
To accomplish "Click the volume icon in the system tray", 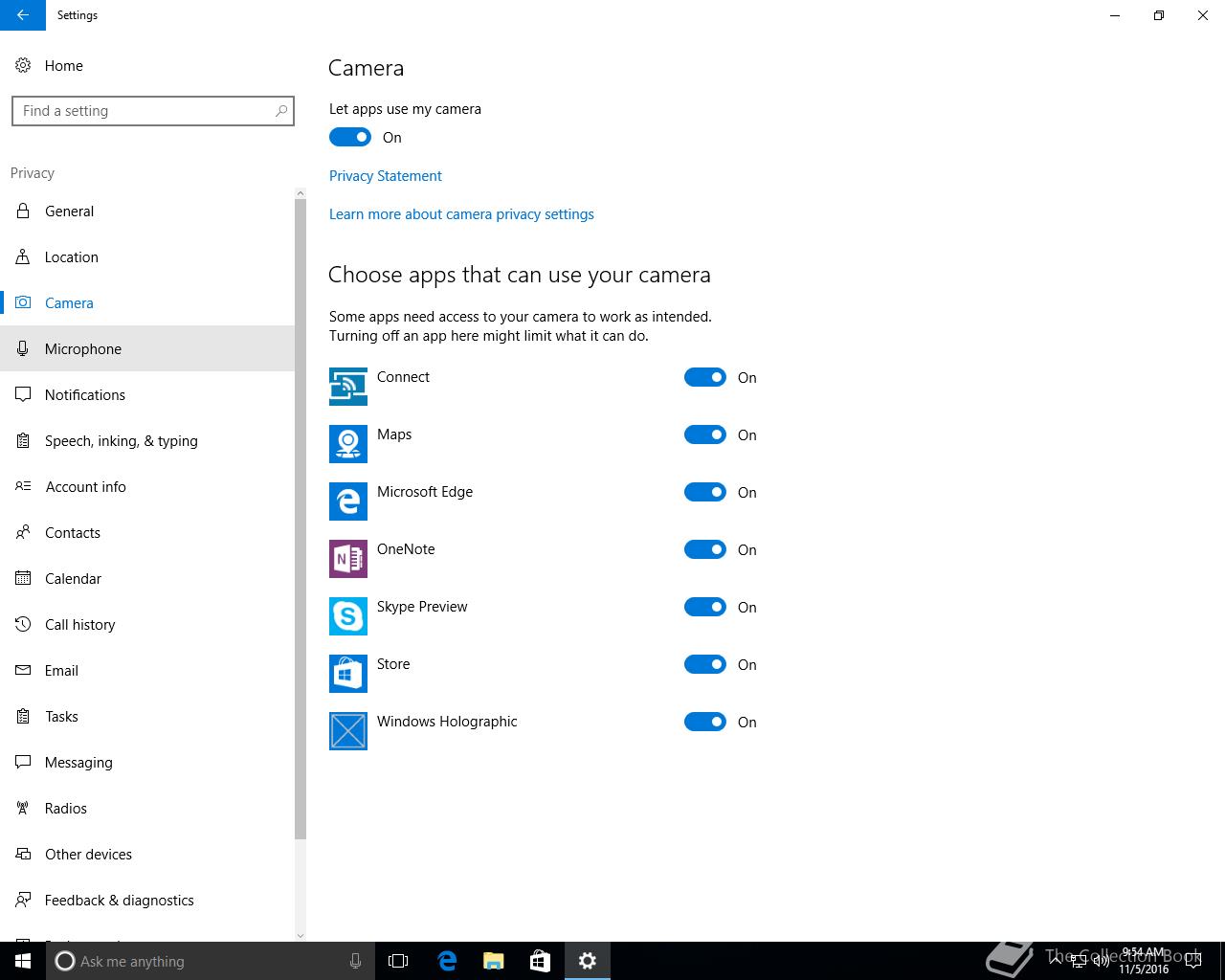I will [x=1101, y=961].
